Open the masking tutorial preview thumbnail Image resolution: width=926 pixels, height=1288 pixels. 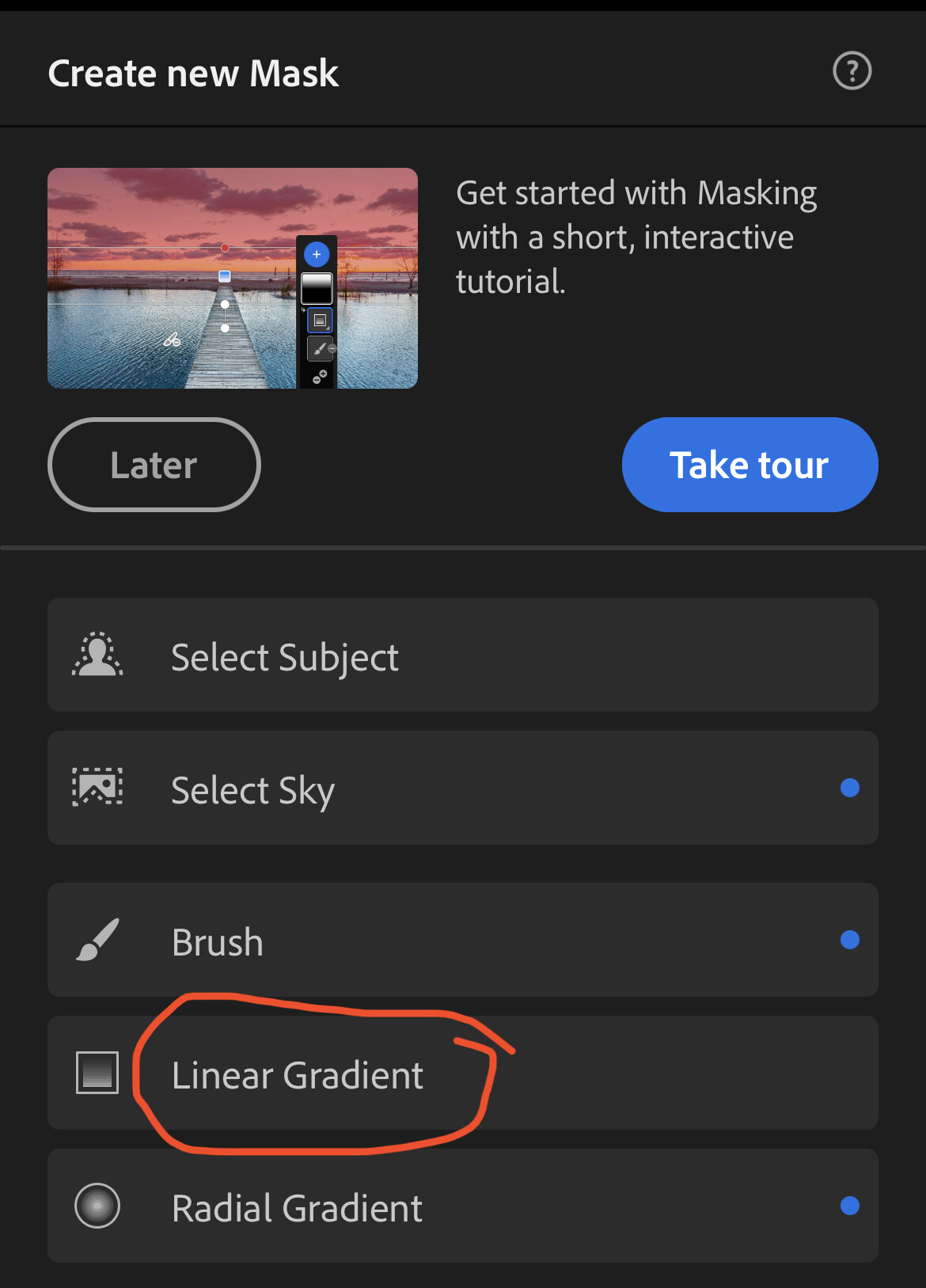click(233, 278)
